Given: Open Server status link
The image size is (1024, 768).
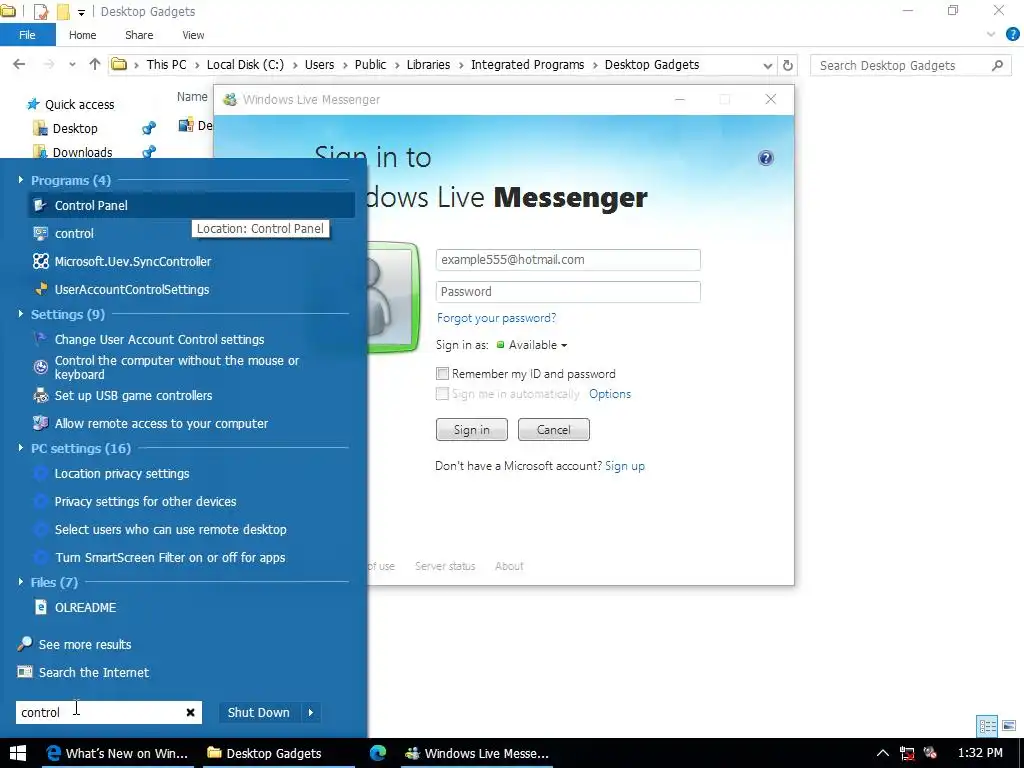Looking at the screenshot, I should click(445, 566).
